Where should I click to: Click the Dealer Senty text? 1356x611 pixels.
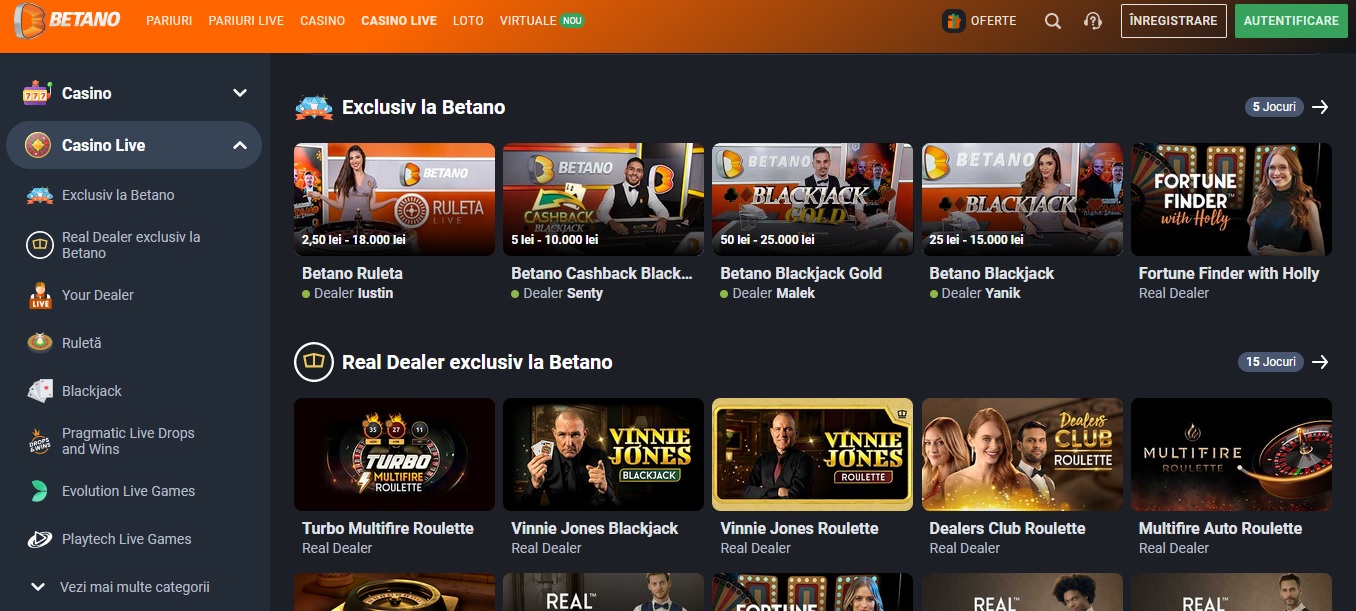[x=563, y=293]
